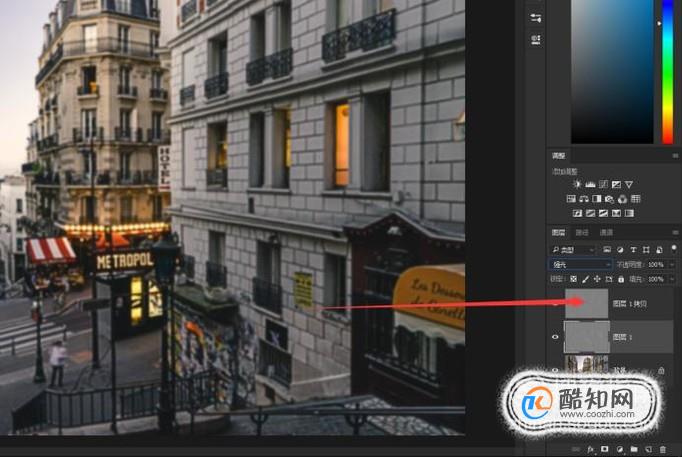Image resolution: width=682 pixels, height=457 pixels.
Task: Switch to the 图层 (Layers) tab
Action: click(x=558, y=233)
